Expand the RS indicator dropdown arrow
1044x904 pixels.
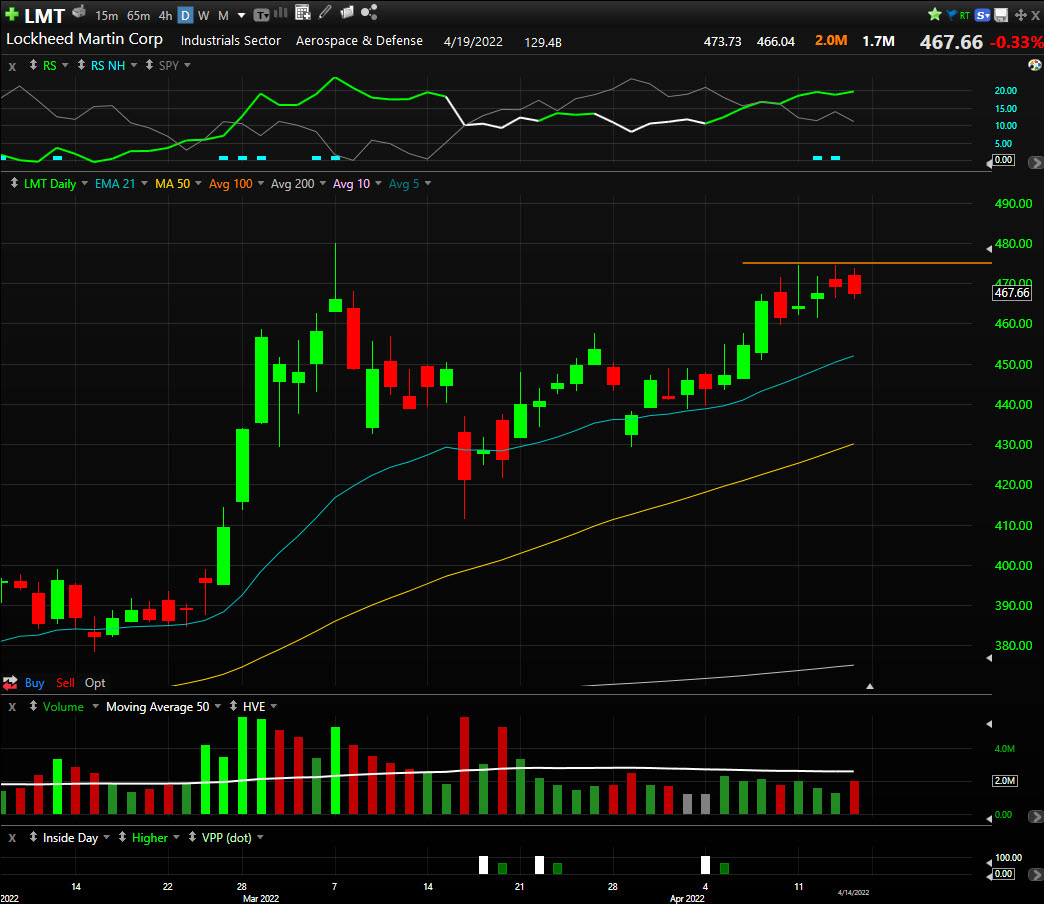click(x=65, y=65)
